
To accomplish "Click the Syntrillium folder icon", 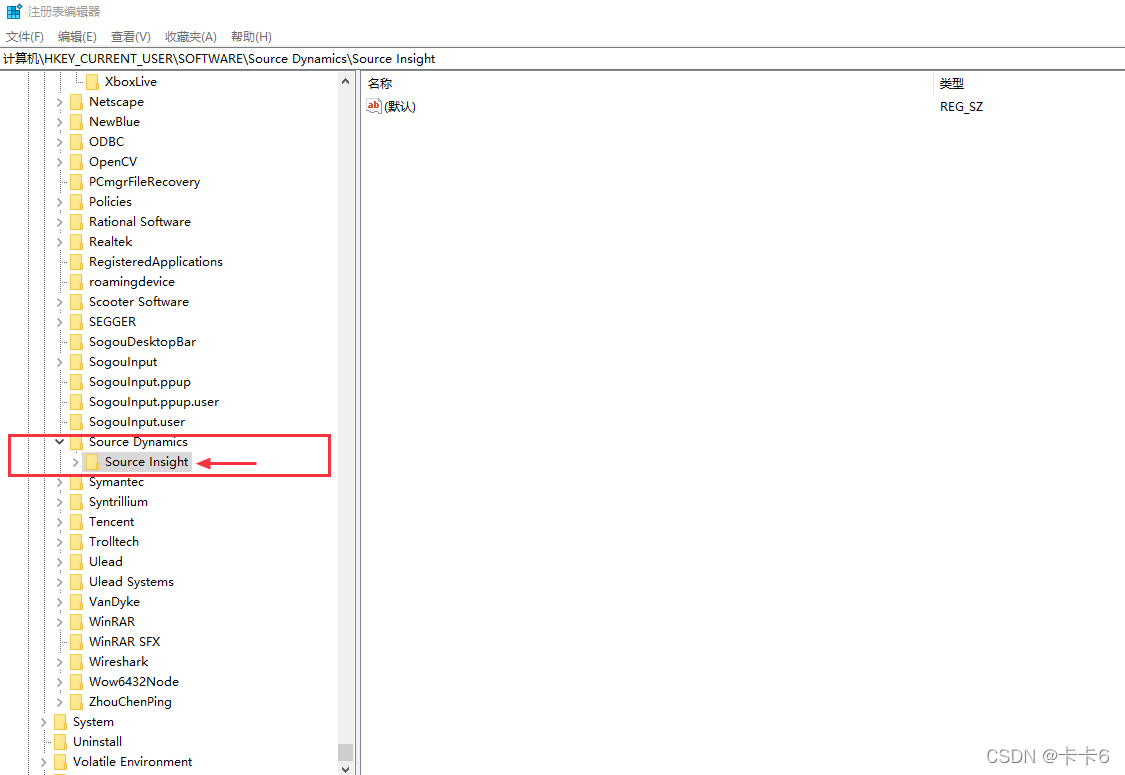I will point(77,502).
